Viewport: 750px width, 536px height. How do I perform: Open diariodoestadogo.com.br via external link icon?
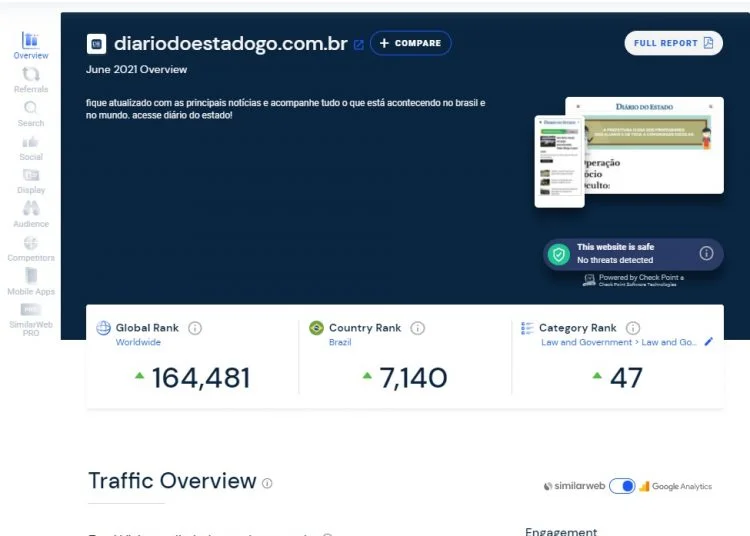coord(358,45)
